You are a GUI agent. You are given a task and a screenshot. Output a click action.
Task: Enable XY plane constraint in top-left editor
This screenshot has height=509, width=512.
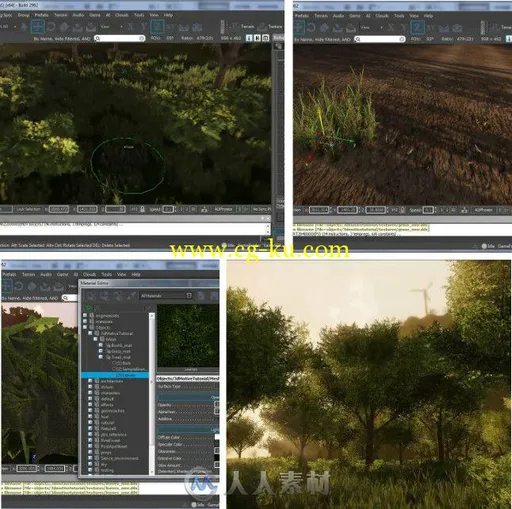pyautogui.click(x=170, y=27)
